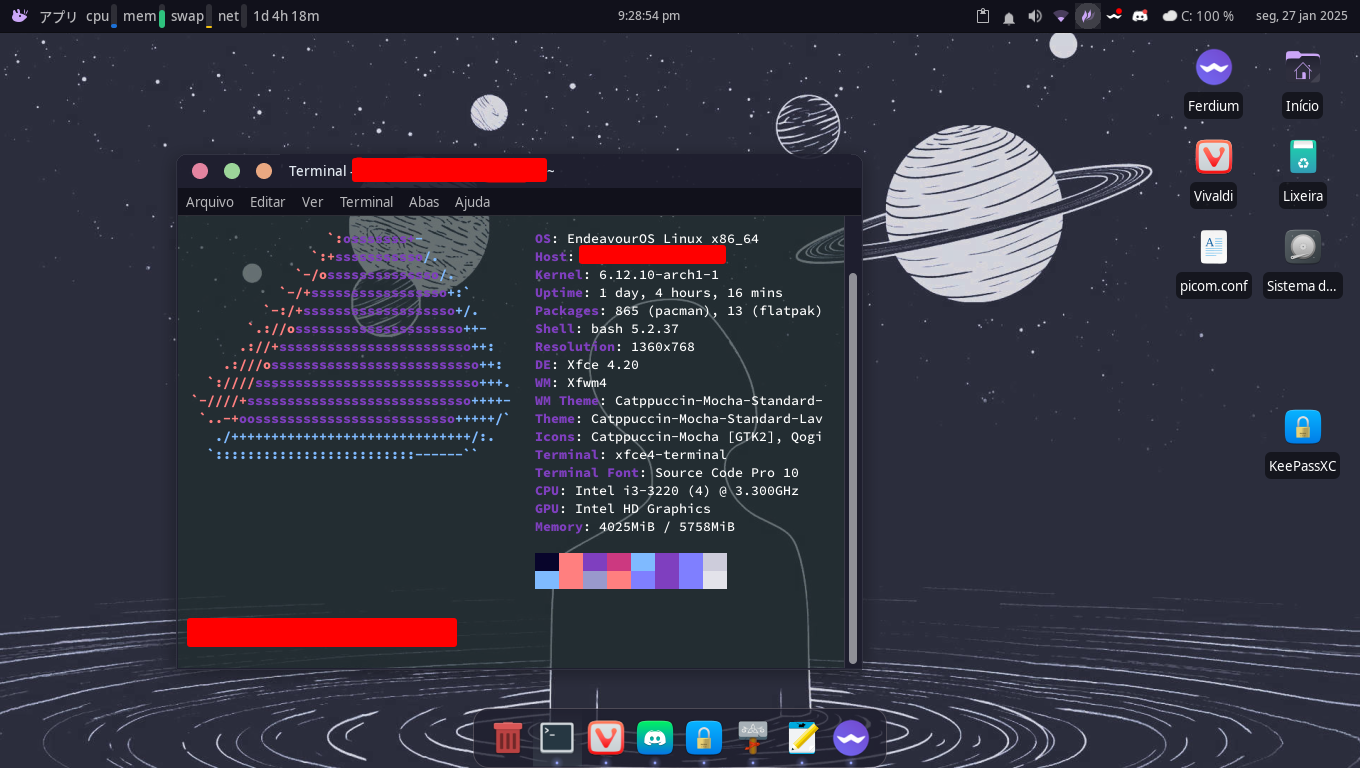Click the cpu monitor in top panel
Viewport: 1360px width, 768px height.
pos(101,16)
